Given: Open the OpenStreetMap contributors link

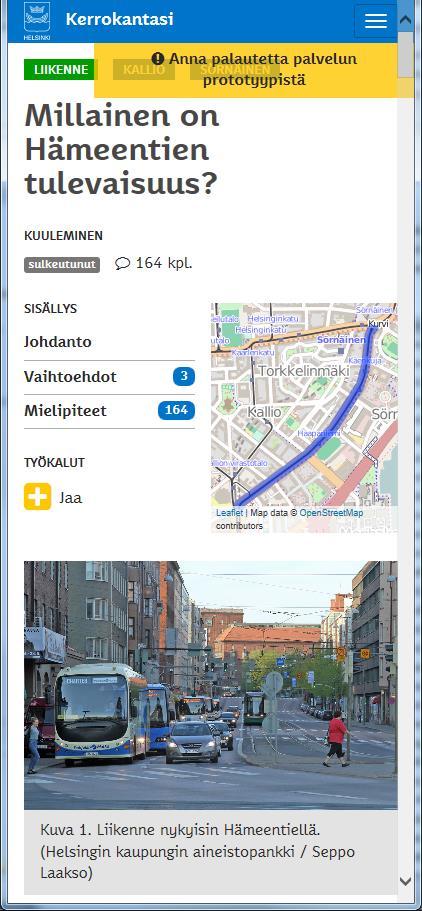Looking at the screenshot, I should [x=331, y=513].
